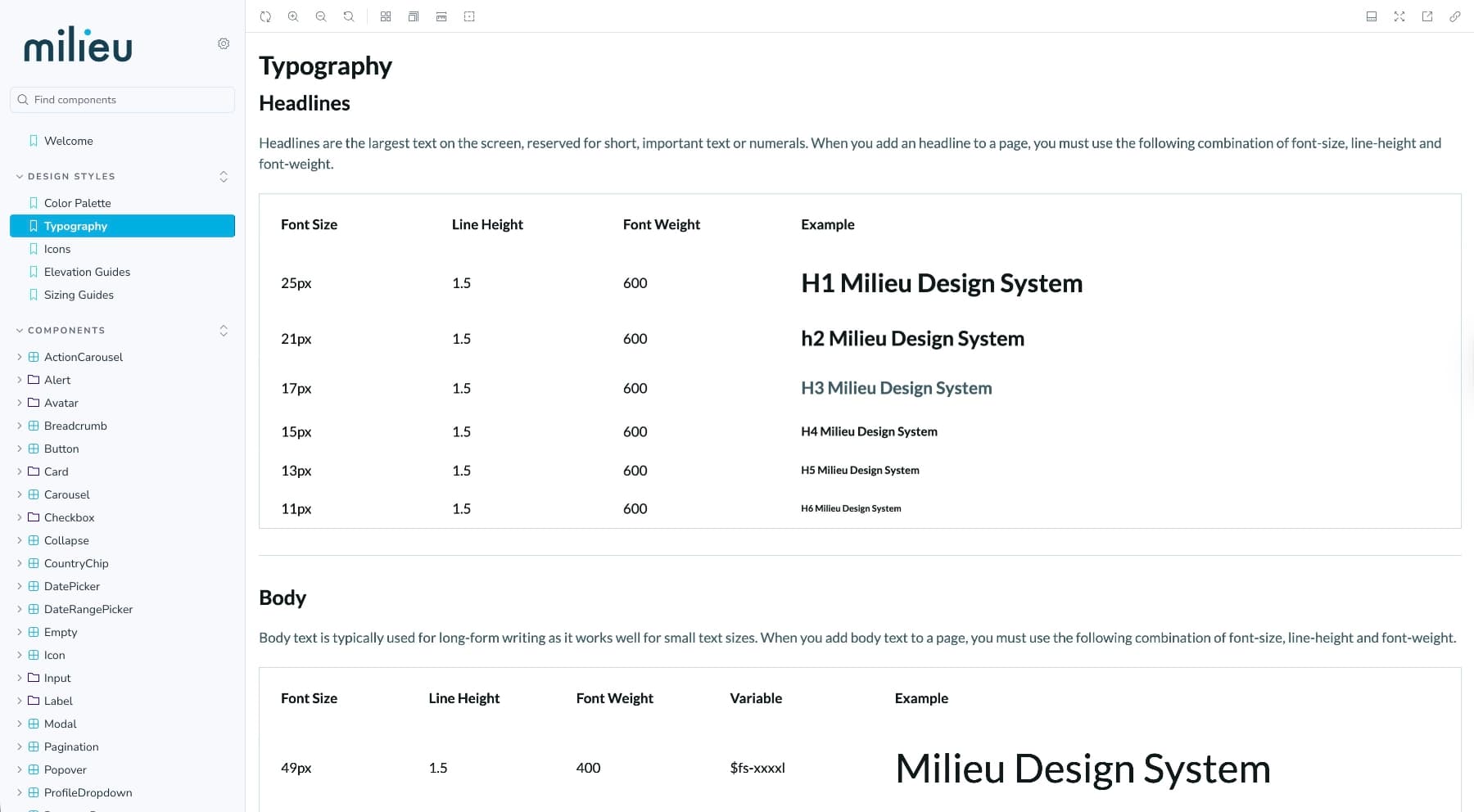This screenshot has height=812, width=1474.
Task: Enable the measure tool
Action: pos(441,16)
